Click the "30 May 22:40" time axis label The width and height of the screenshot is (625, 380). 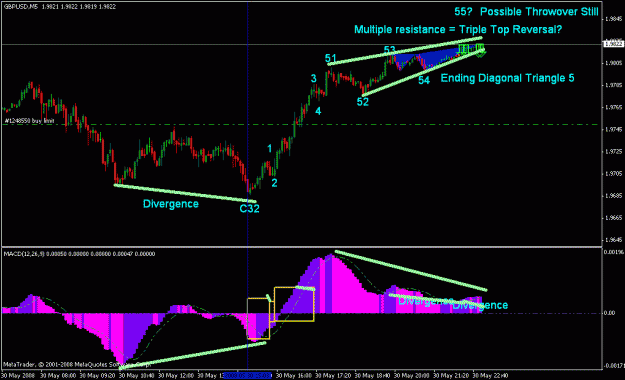490,376
